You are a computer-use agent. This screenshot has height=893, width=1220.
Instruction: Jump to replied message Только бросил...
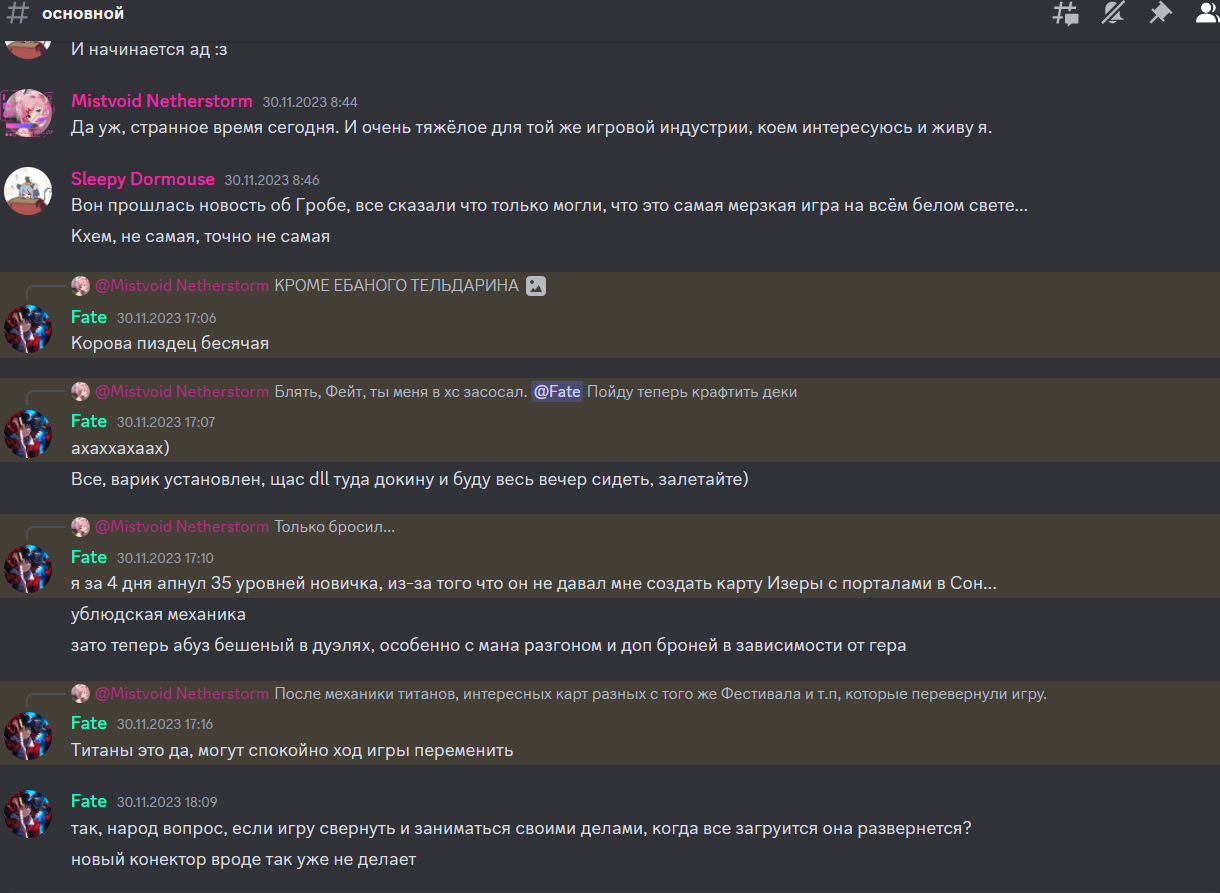335,527
